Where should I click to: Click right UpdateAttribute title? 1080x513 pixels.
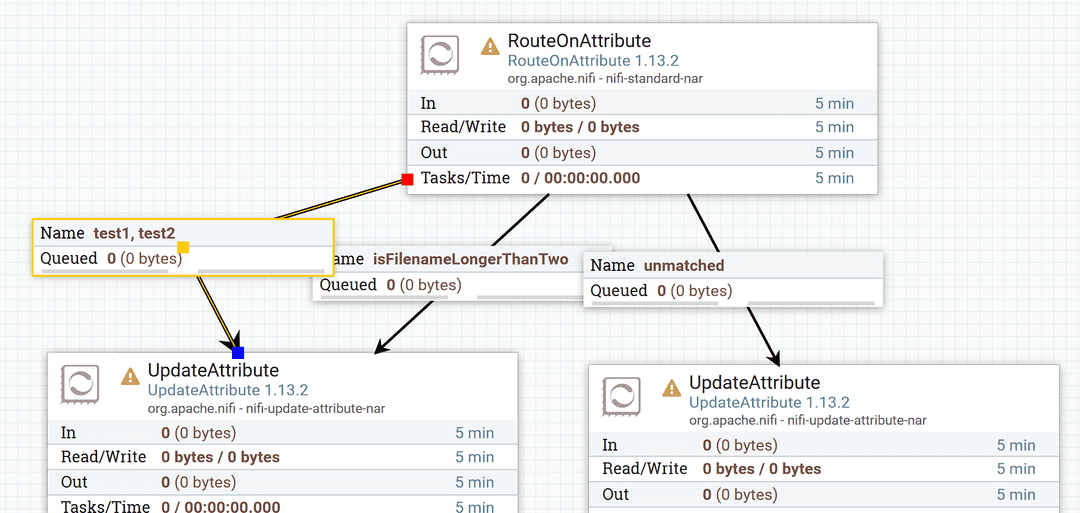[755, 382]
